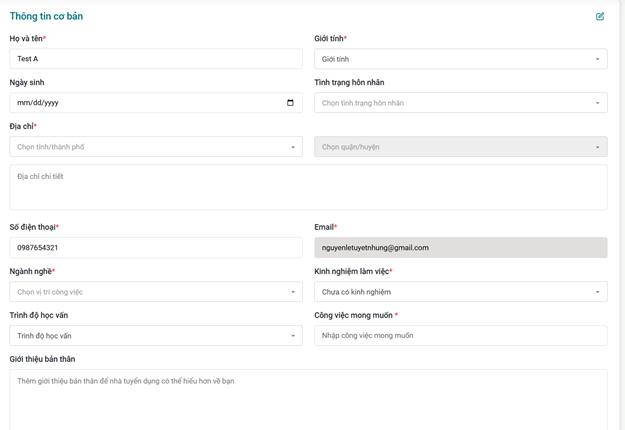Image resolution: width=625 pixels, height=430 pixels.
Task: Select the dd segment of the birth date
Action: (36, 103)
